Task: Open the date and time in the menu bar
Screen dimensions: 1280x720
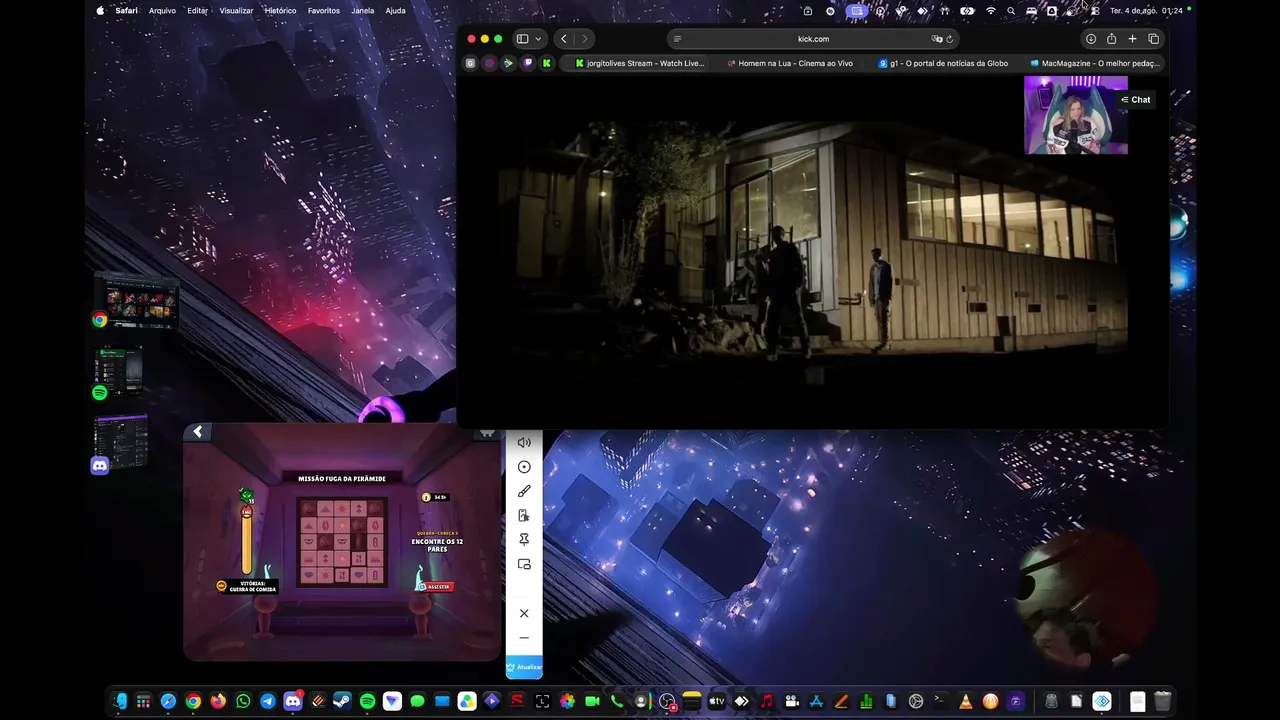Action: [1146, 10]
